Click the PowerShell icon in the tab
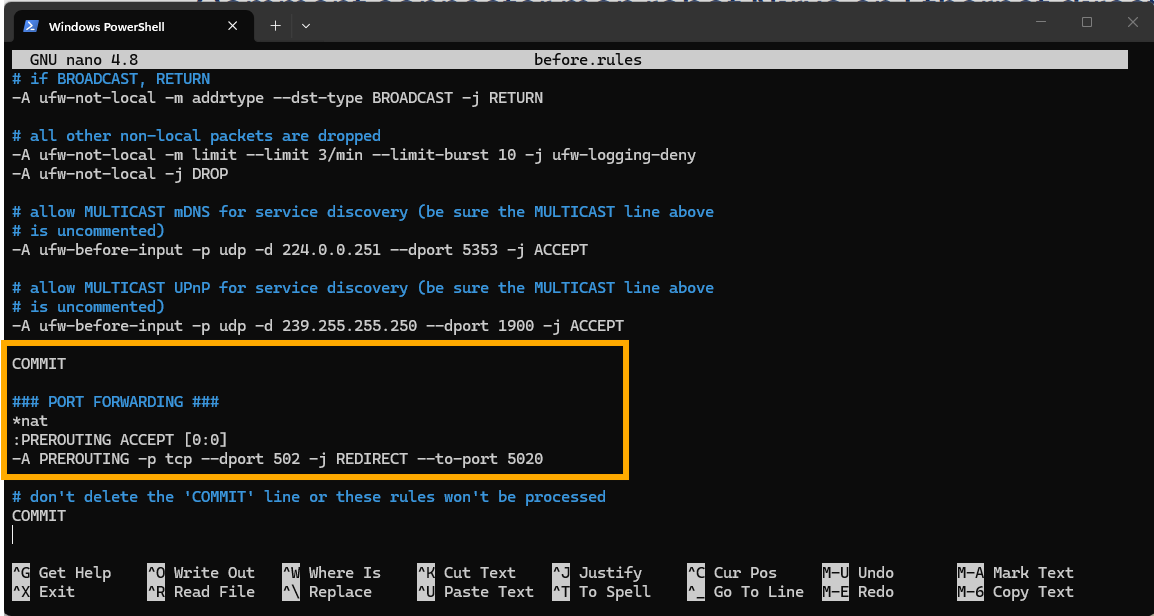This screenshot has height=616, width=1154. pos(31,26)
